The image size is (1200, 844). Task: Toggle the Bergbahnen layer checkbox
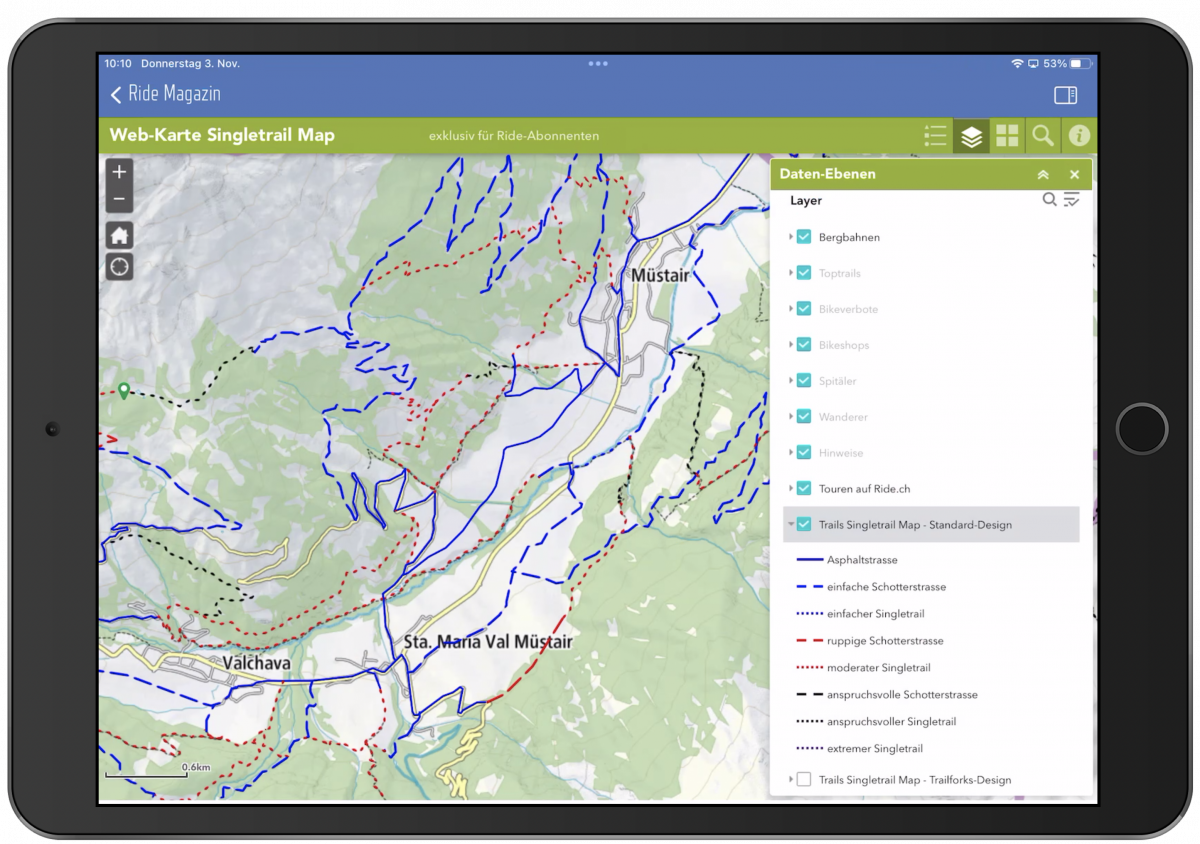803,237
